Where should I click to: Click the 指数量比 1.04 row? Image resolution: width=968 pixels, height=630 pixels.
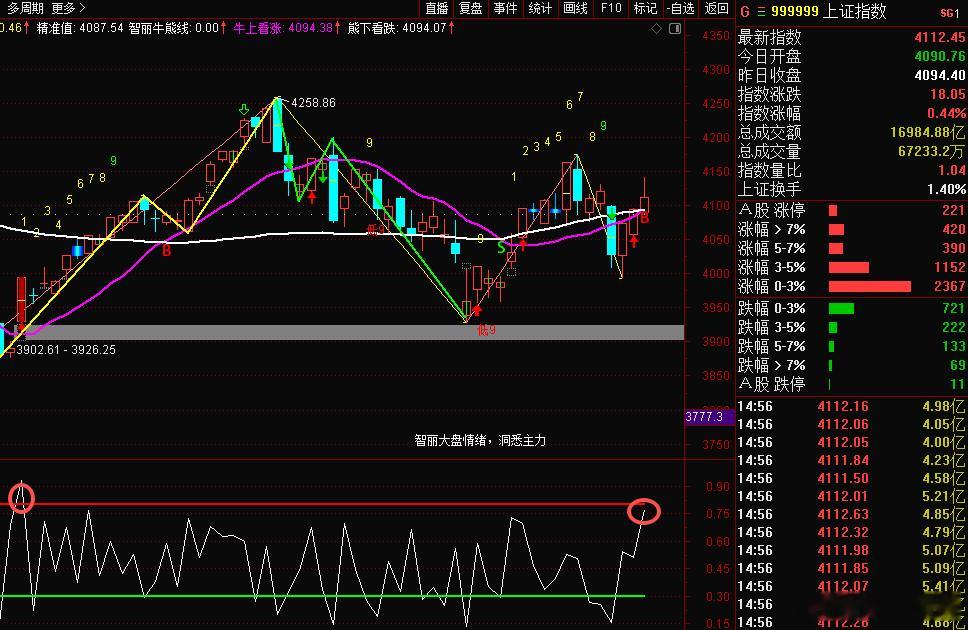[x=852, y=170]
